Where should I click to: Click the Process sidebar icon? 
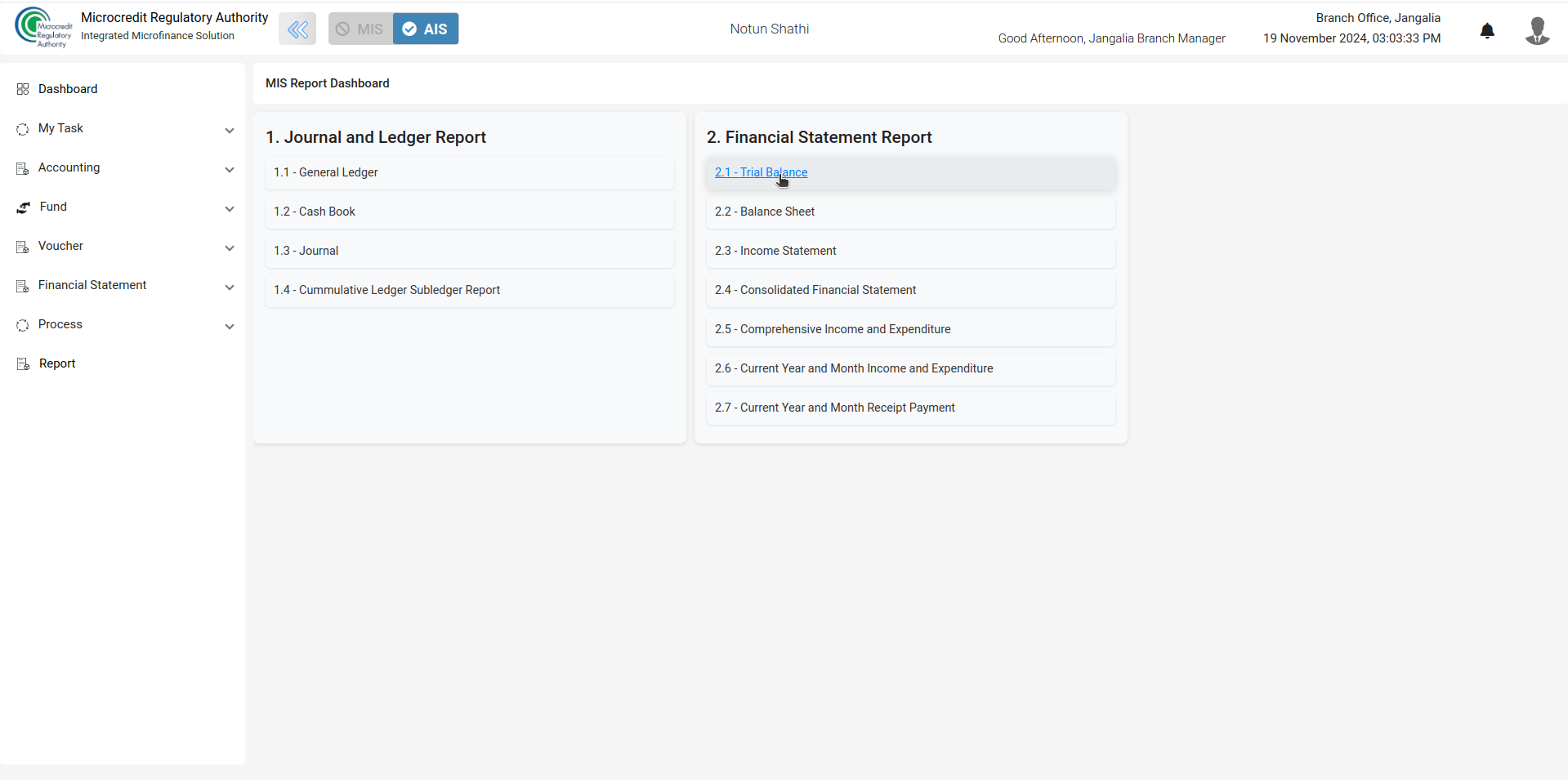(x=23, y=325)
